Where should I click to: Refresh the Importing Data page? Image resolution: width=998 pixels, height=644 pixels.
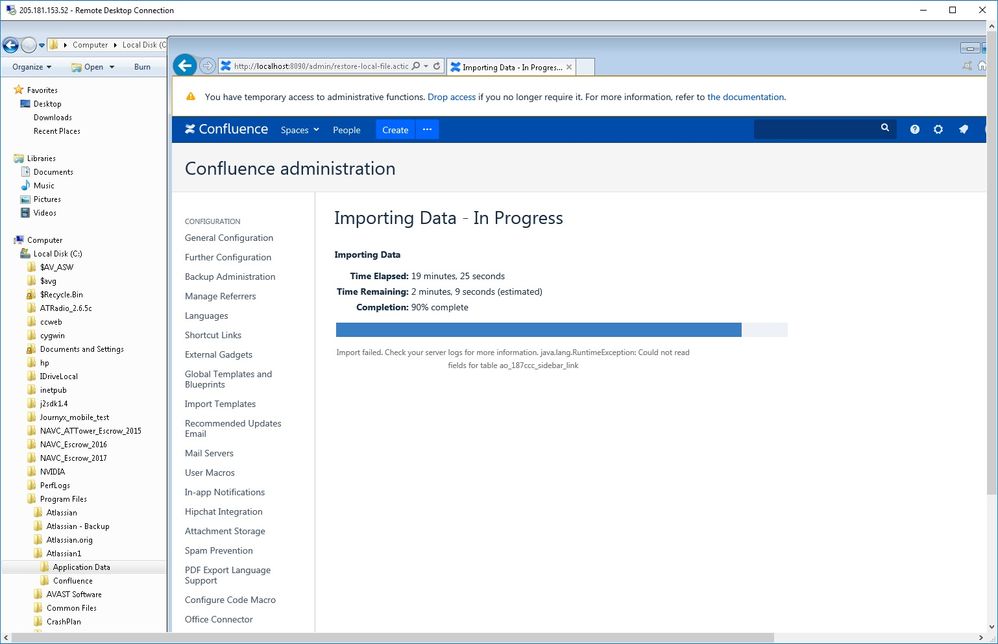437,66
